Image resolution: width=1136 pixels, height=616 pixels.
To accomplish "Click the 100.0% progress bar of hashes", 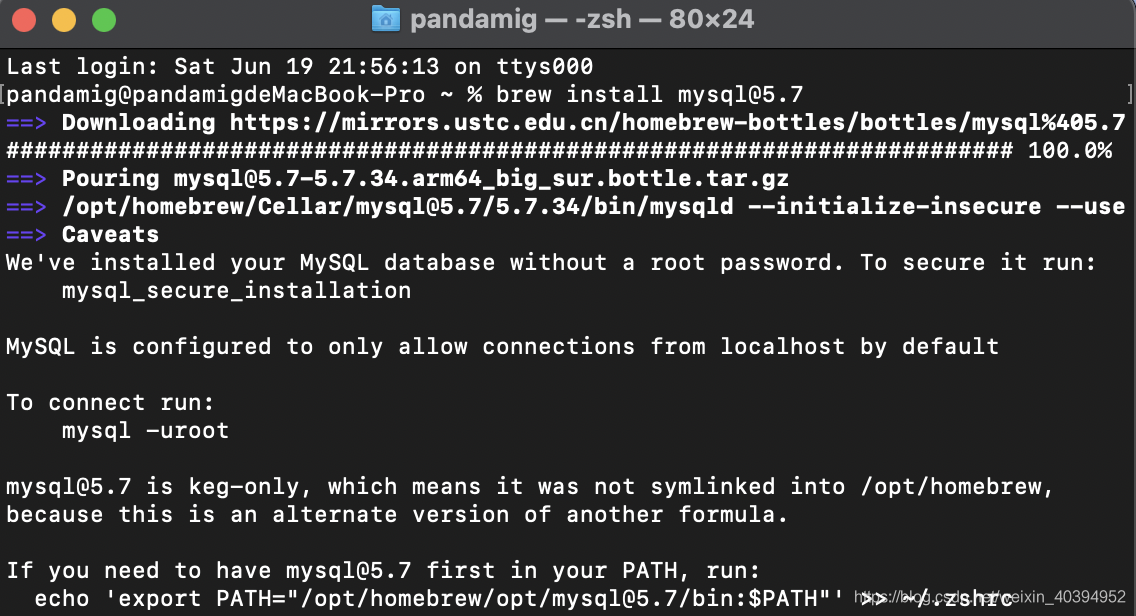I will point(500,150).
